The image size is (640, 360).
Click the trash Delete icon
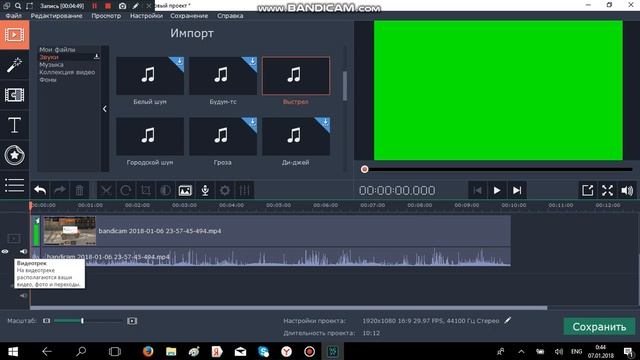[79, 190]
